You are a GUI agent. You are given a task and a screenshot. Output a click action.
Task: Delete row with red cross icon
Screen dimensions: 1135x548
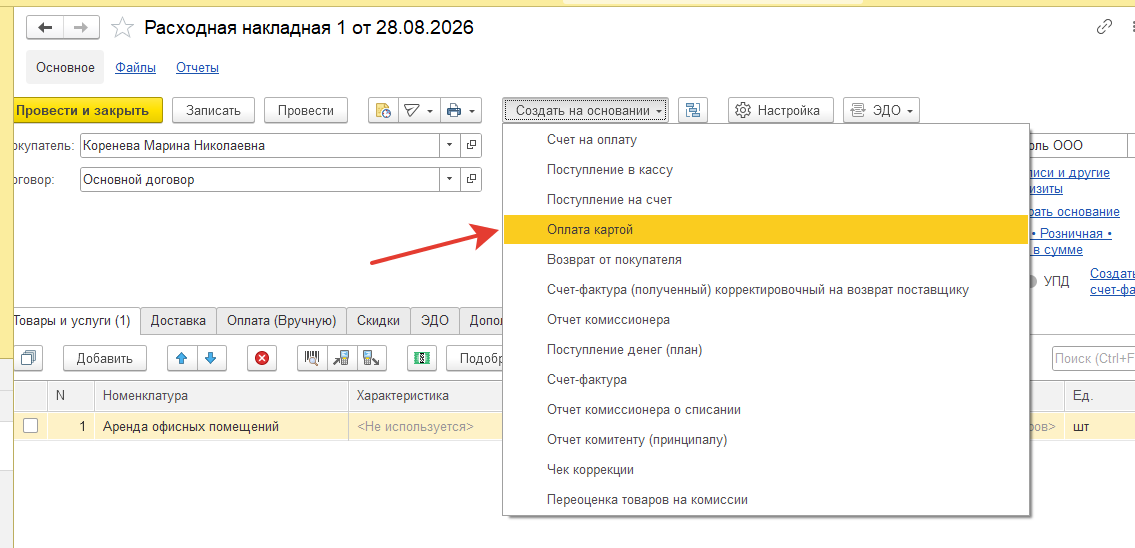(262, 358)
